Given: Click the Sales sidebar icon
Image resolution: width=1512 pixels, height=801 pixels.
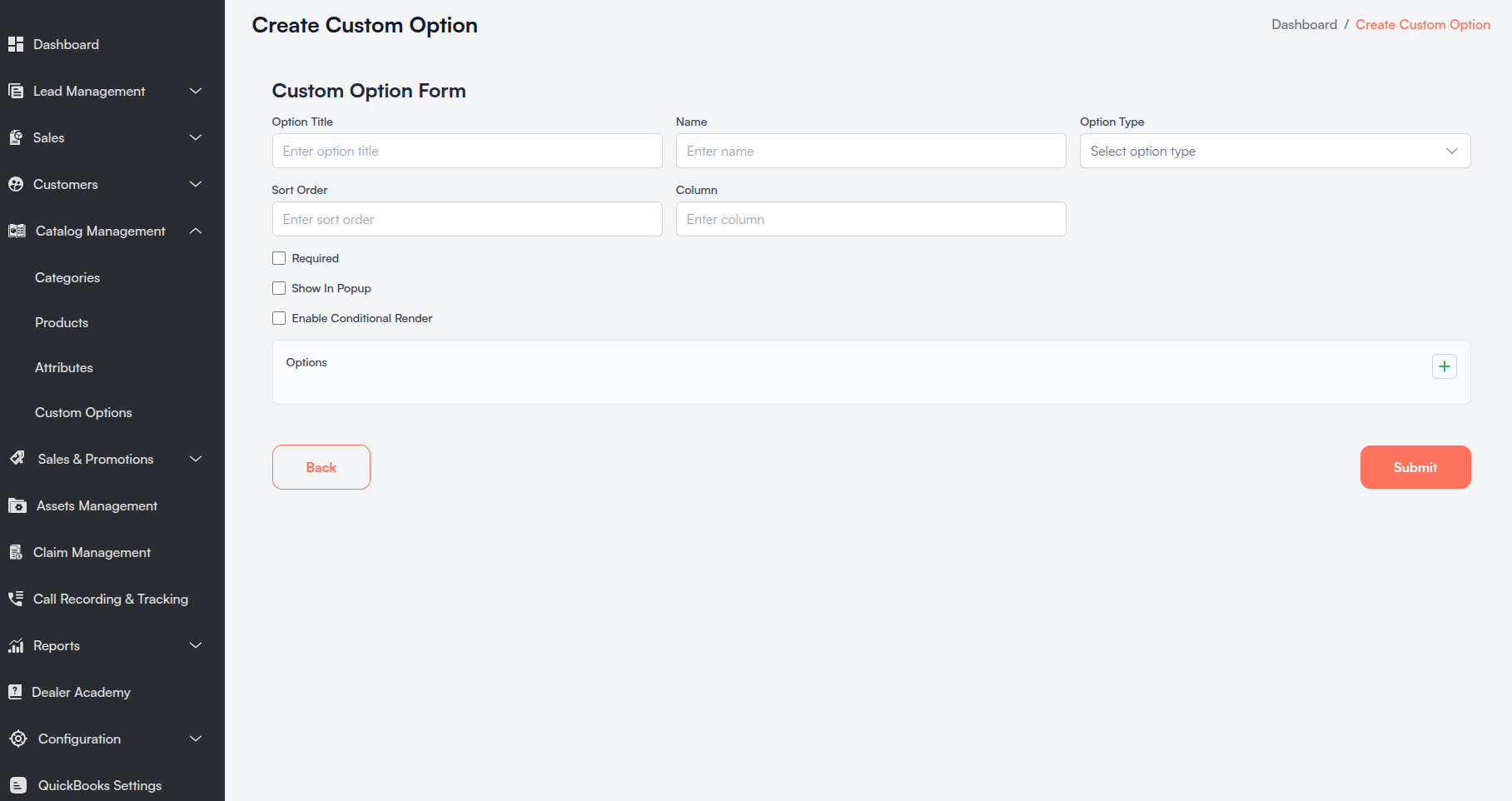Looking at the screenshot, I should [16, 137].
